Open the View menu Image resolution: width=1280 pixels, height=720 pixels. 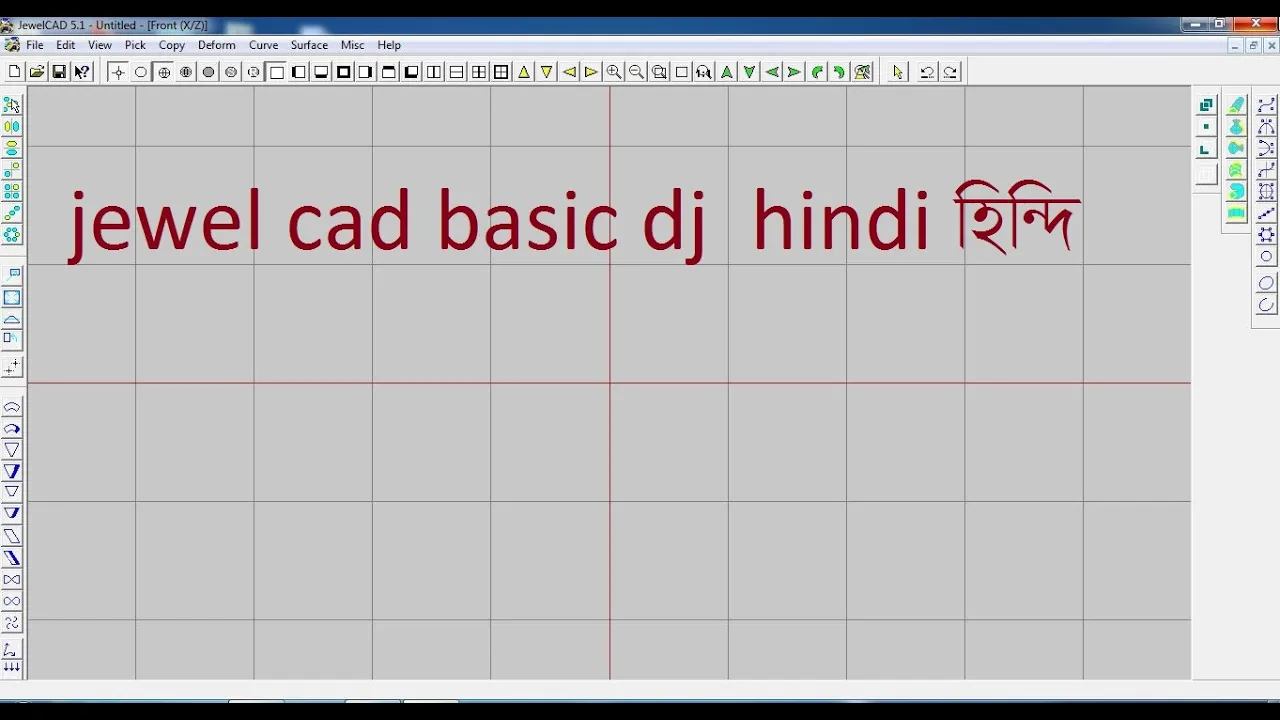tap(100, 45)
